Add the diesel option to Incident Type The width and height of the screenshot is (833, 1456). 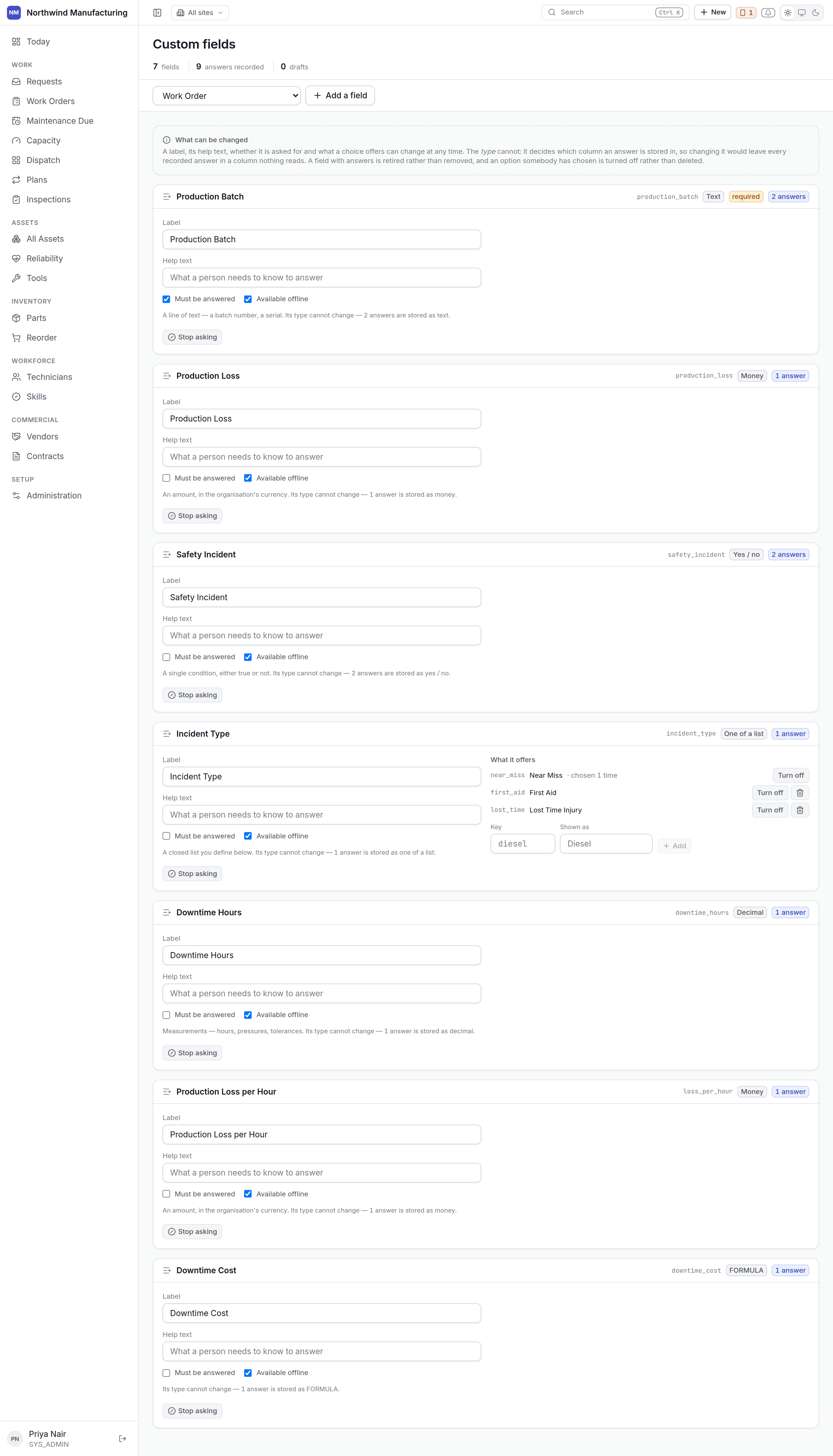tap(674, 846)
